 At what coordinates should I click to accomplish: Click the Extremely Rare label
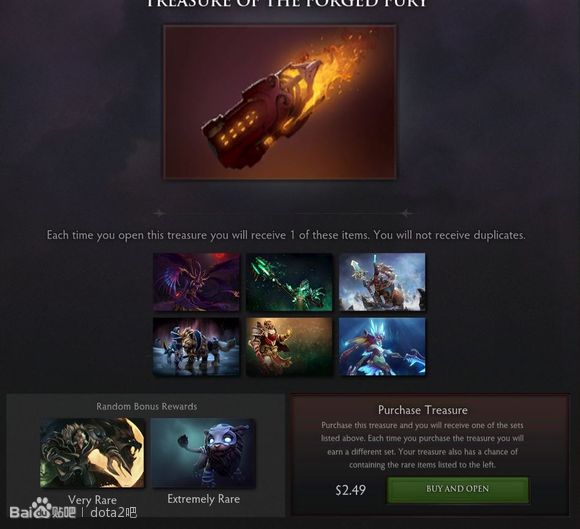point(203,499)
